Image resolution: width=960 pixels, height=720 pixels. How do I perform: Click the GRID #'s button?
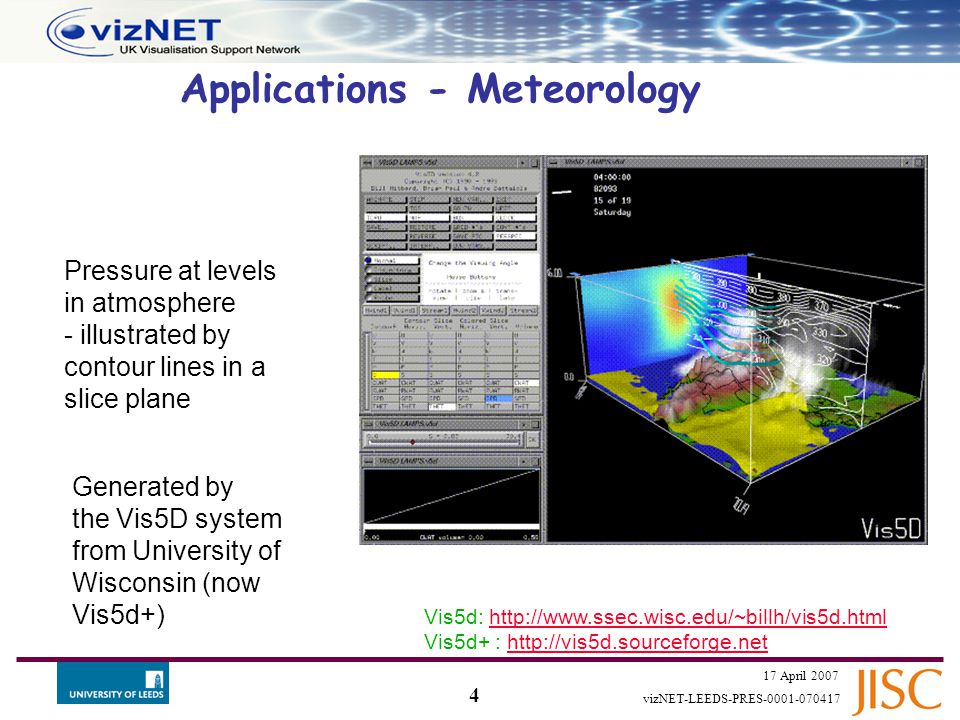coord(472,227)
